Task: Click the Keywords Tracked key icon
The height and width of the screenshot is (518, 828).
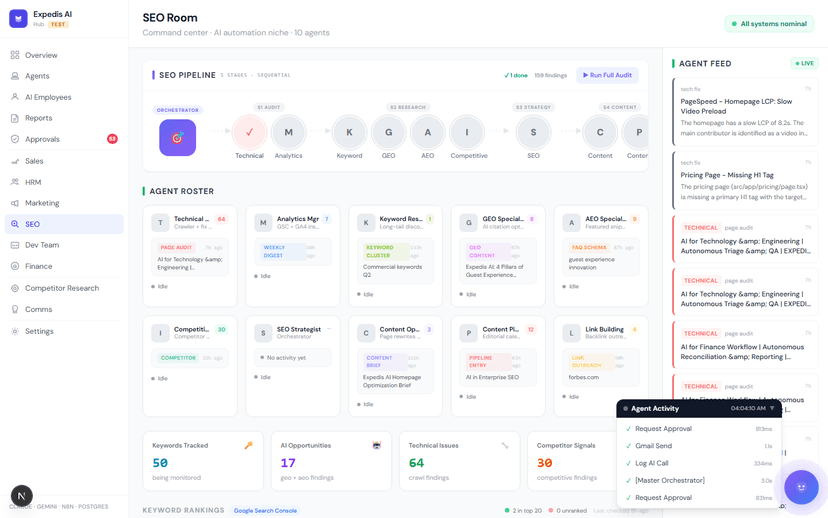Action: pos(248,445)
